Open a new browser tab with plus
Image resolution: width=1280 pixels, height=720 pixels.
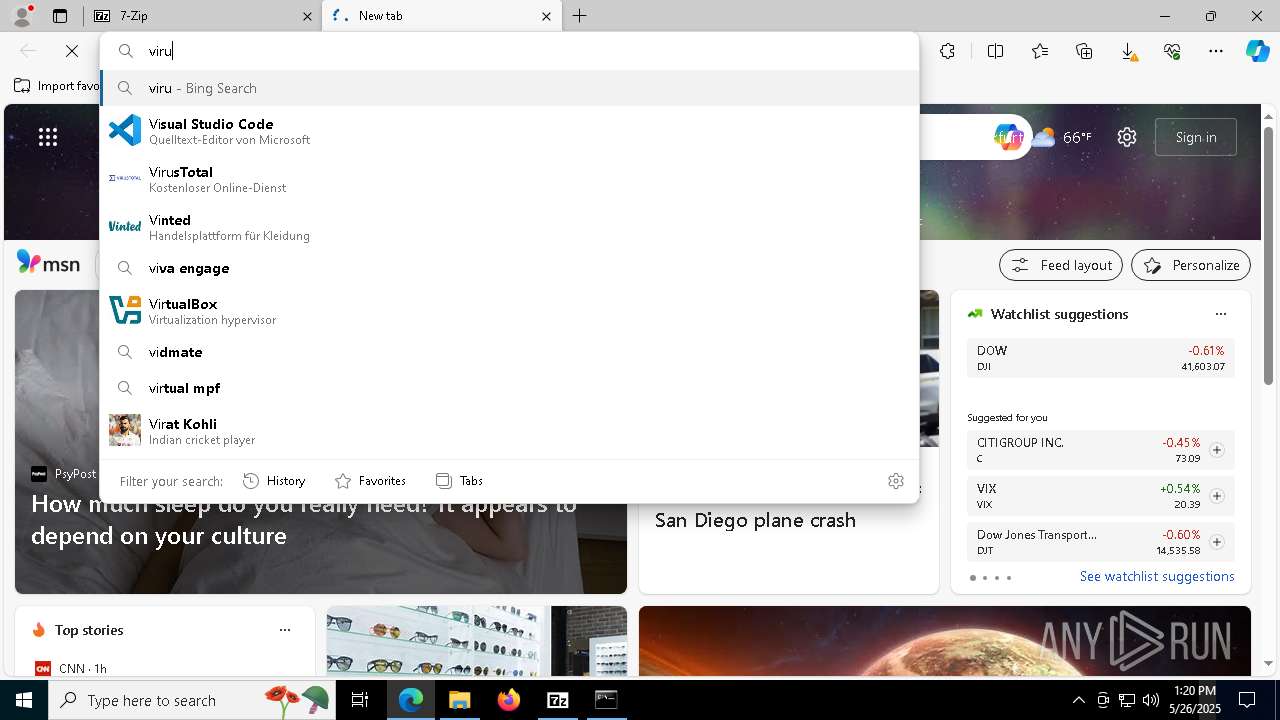[x=580, y=16]
